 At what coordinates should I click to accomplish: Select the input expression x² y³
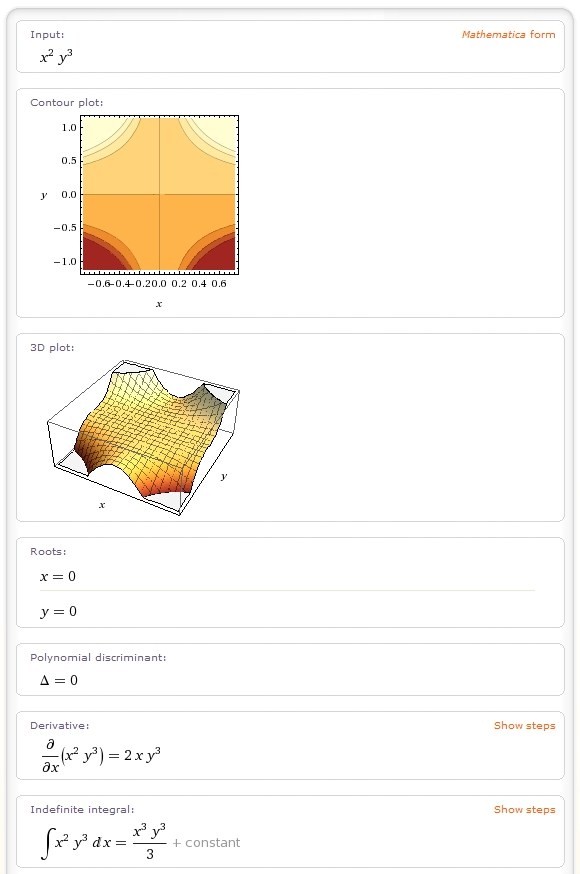click(56, 57)
